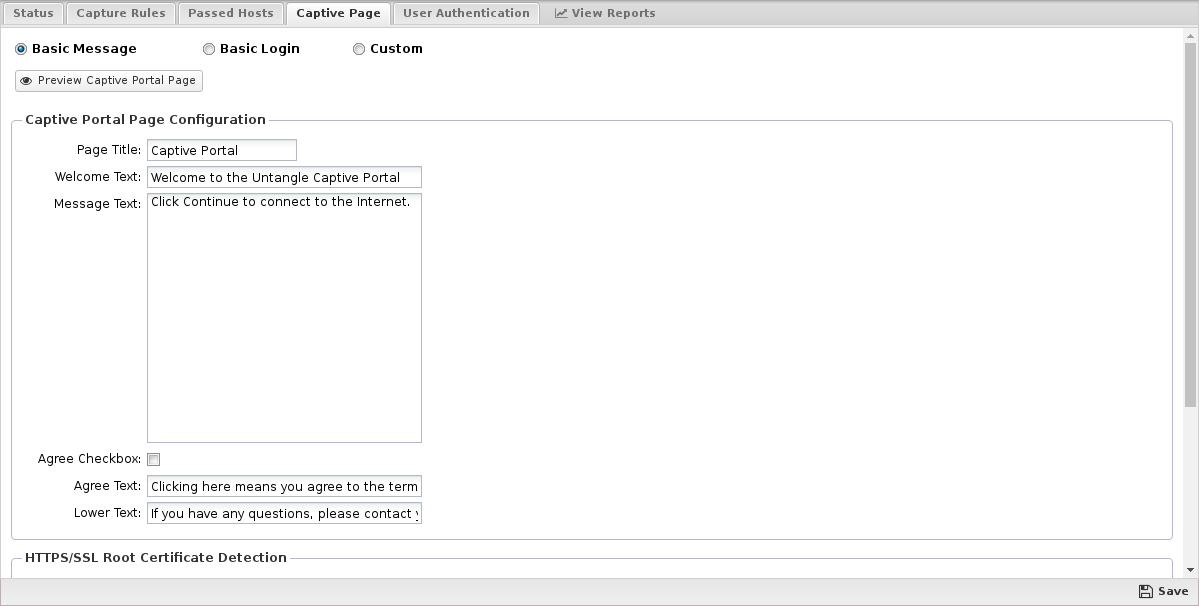The image size is (1199, 606).
Task: Select the Basic Message radio button
Action: (x=21, y=49)
